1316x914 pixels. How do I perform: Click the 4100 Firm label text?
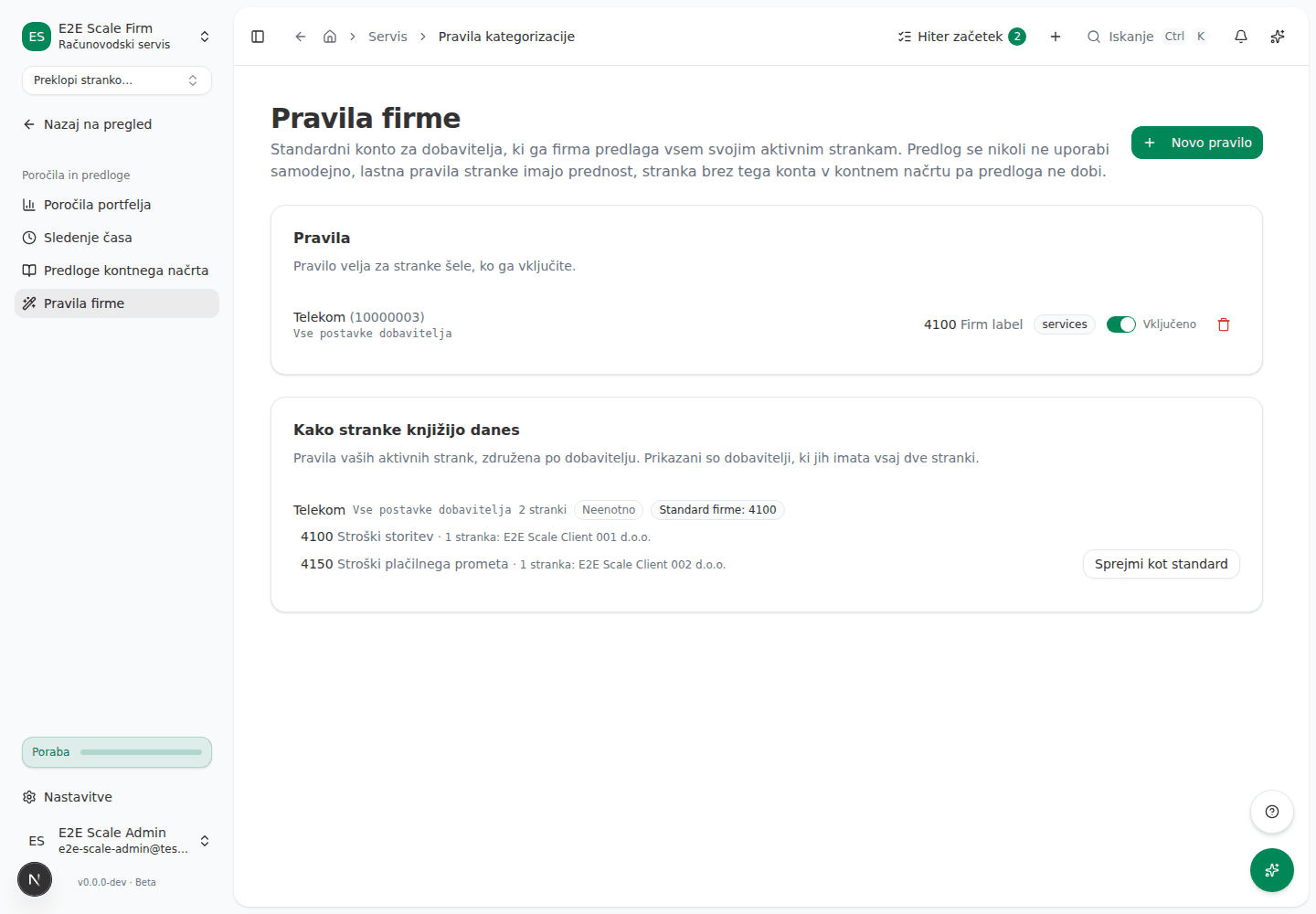click(x=973, y=324)
